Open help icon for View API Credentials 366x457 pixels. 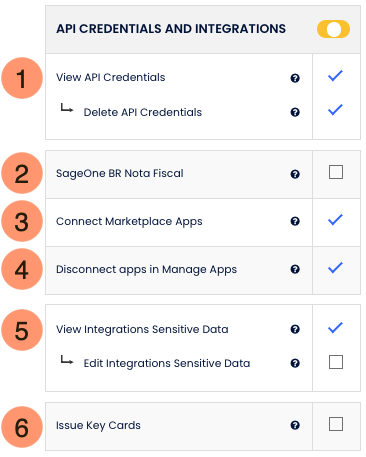point(295,78)
